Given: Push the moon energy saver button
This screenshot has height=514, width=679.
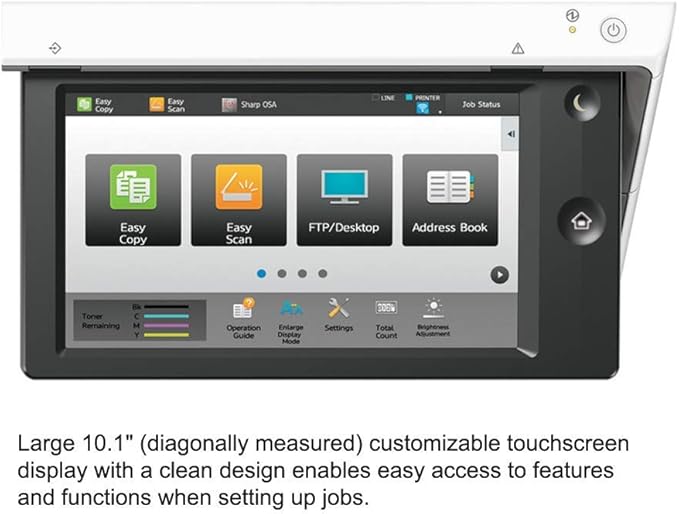Looking at the screenshot, I should click(x=582, y=103).
